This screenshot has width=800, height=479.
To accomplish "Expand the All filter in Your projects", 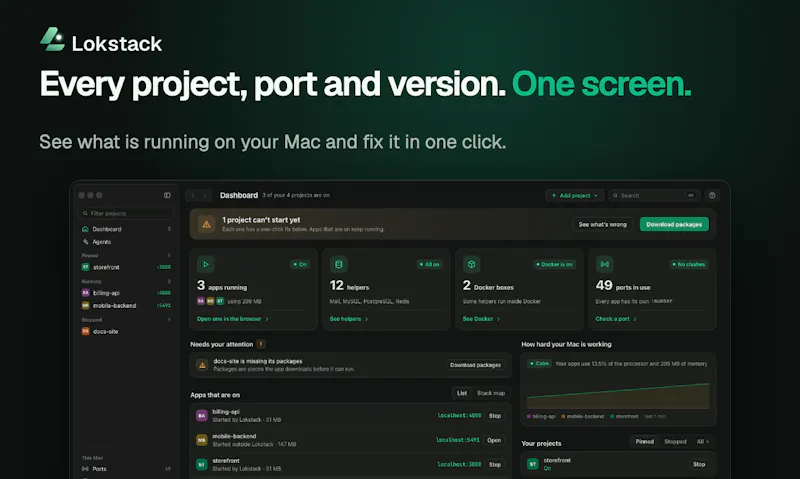I will [x=703, y=442].
